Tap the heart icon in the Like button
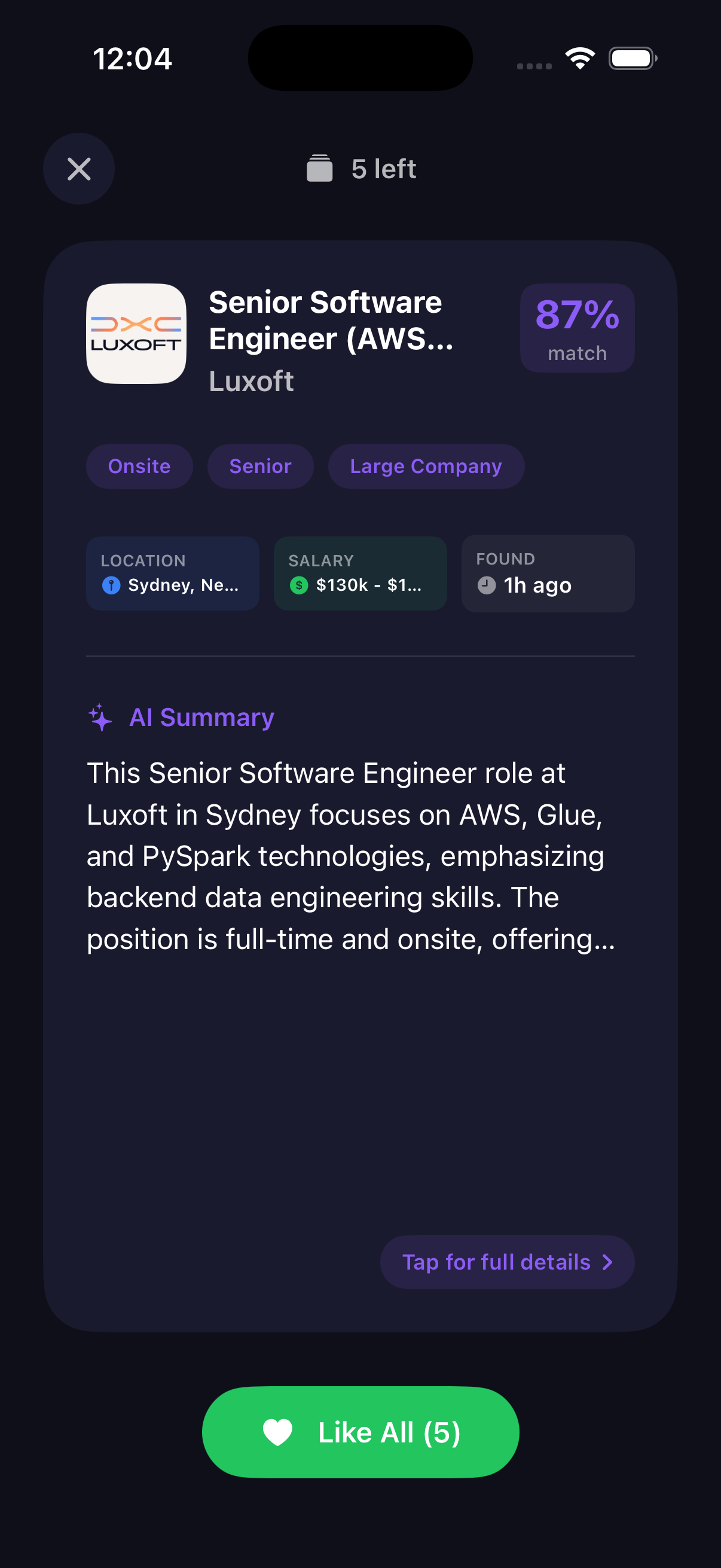Screen dimensions: 721x1568 pyautogui.click(x=277, y=1432)
